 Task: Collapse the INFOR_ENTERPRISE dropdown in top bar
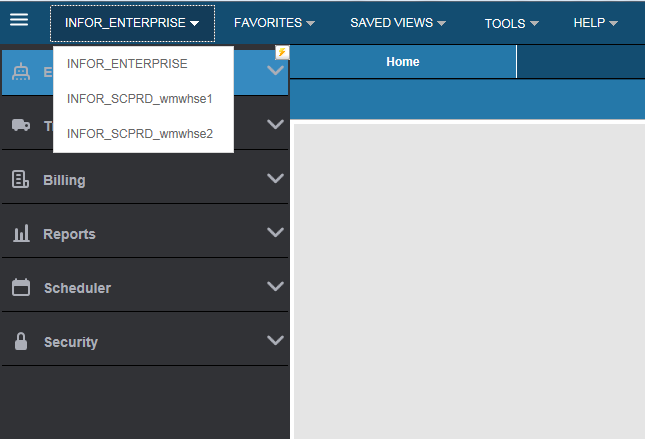point(132,22)
